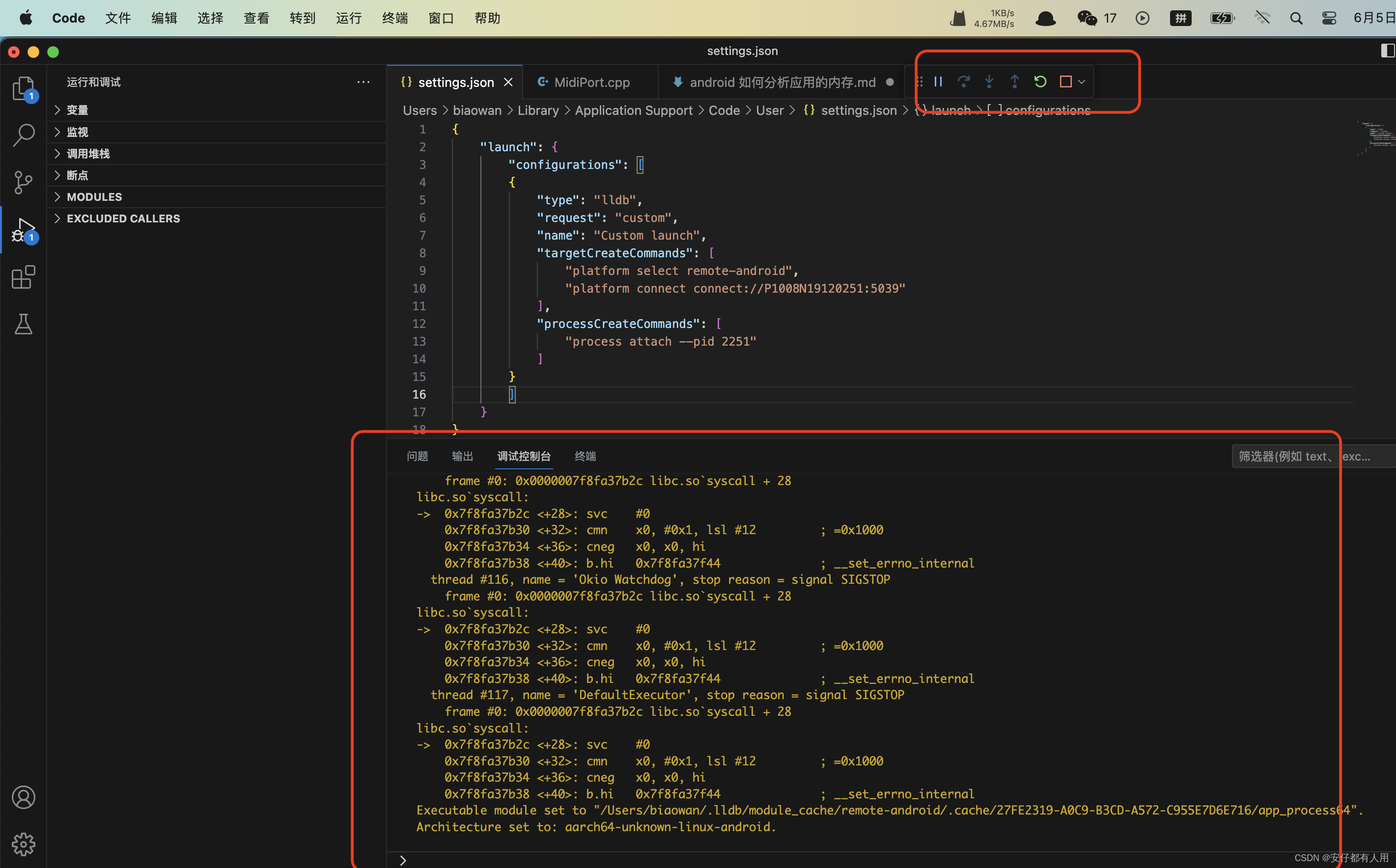
Task: Open the Run and Debug view
Action: coord(23,230)
